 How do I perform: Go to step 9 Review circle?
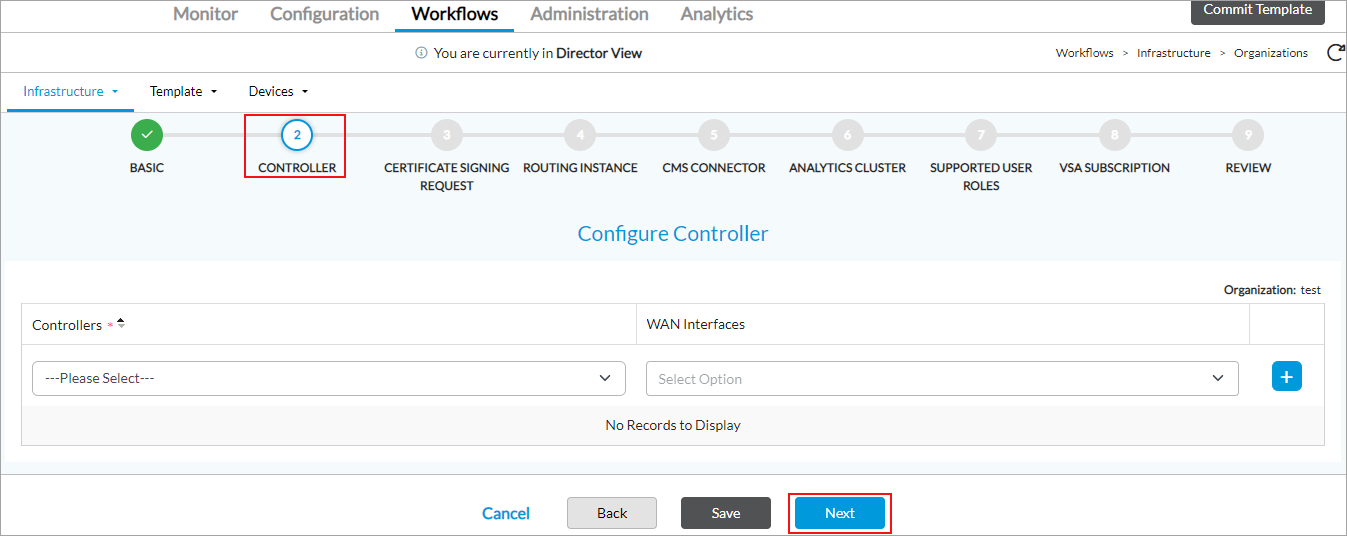click(x=1247, y=135)
